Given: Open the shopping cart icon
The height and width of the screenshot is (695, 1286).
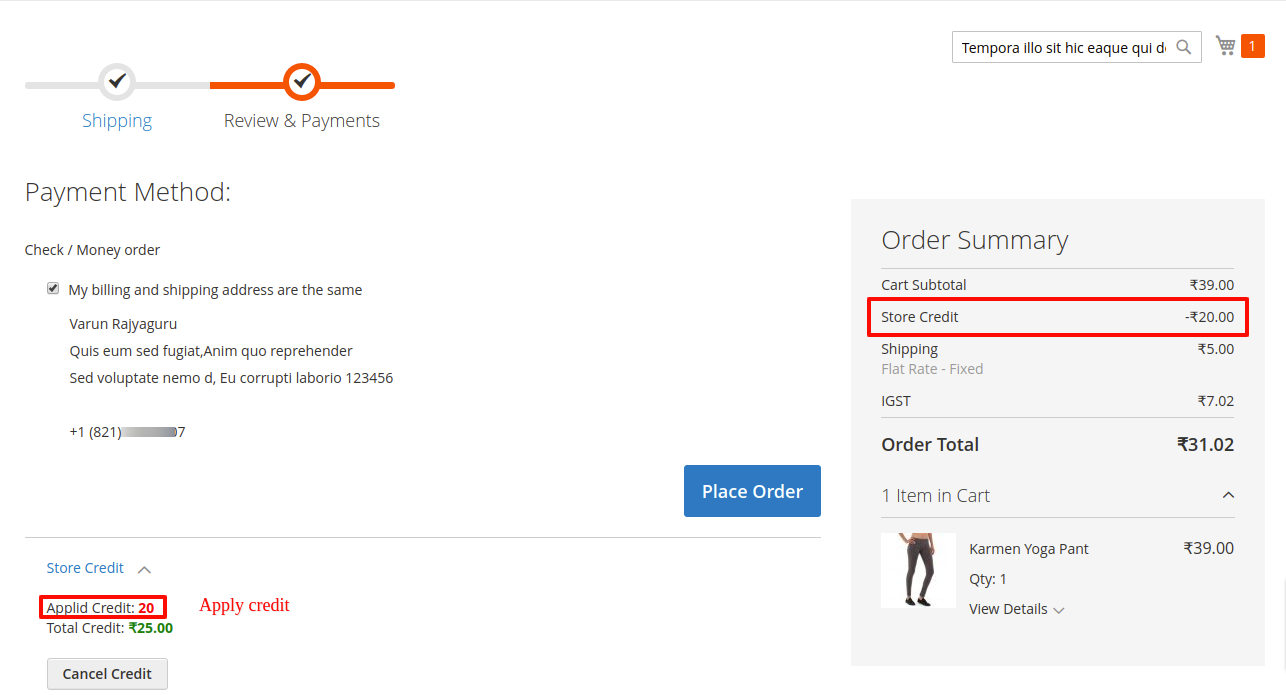Looking at the screenshot, I should [x=1225, y=45].
